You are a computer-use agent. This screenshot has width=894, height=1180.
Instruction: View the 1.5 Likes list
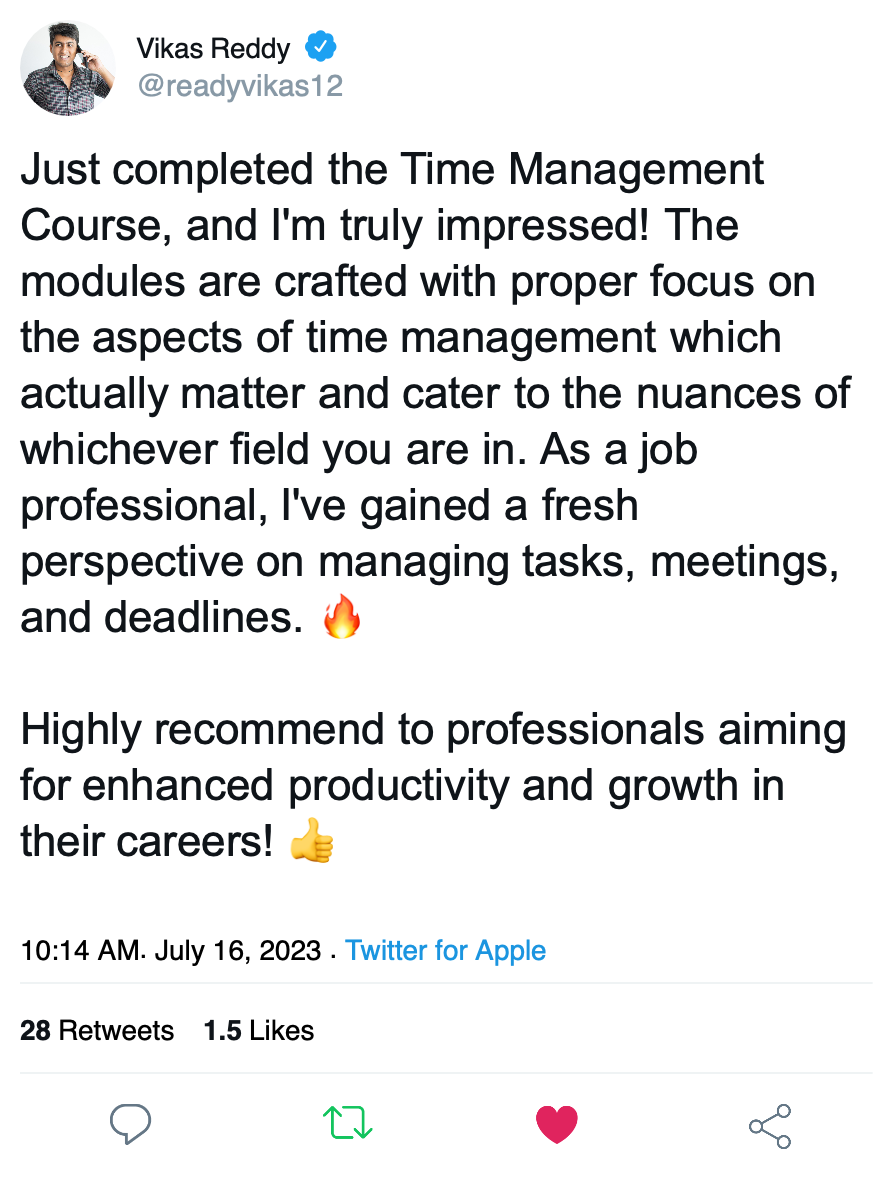click(x=259, y=1031)
